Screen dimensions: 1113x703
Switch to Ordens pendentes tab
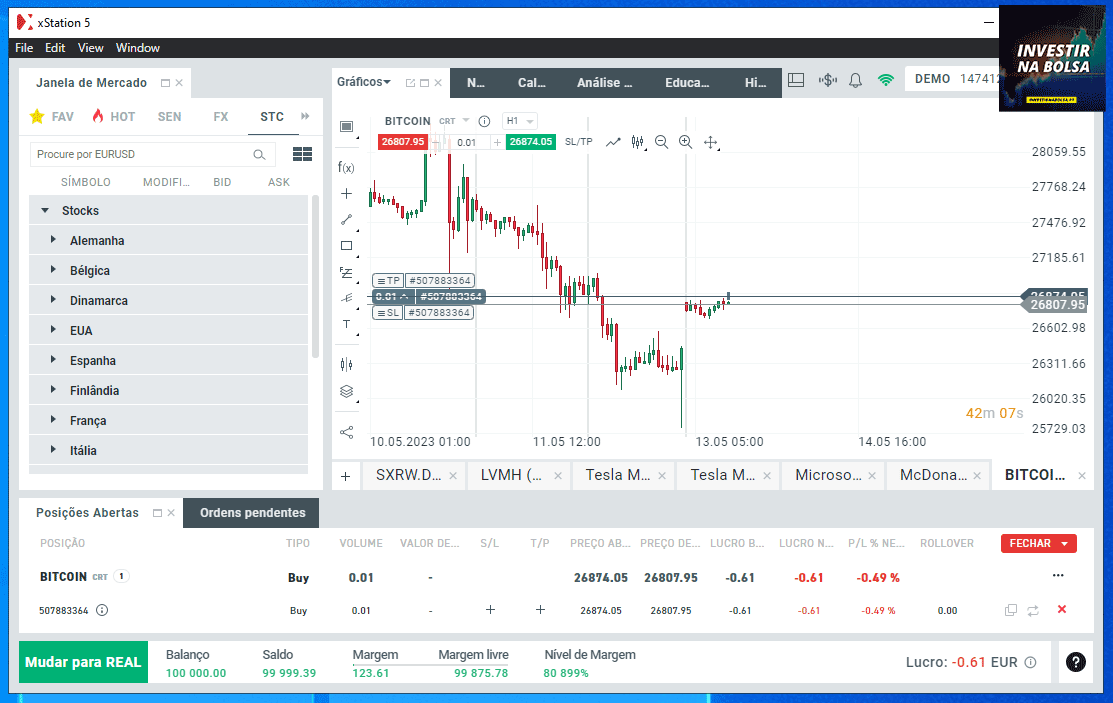(x=252, y=513)
